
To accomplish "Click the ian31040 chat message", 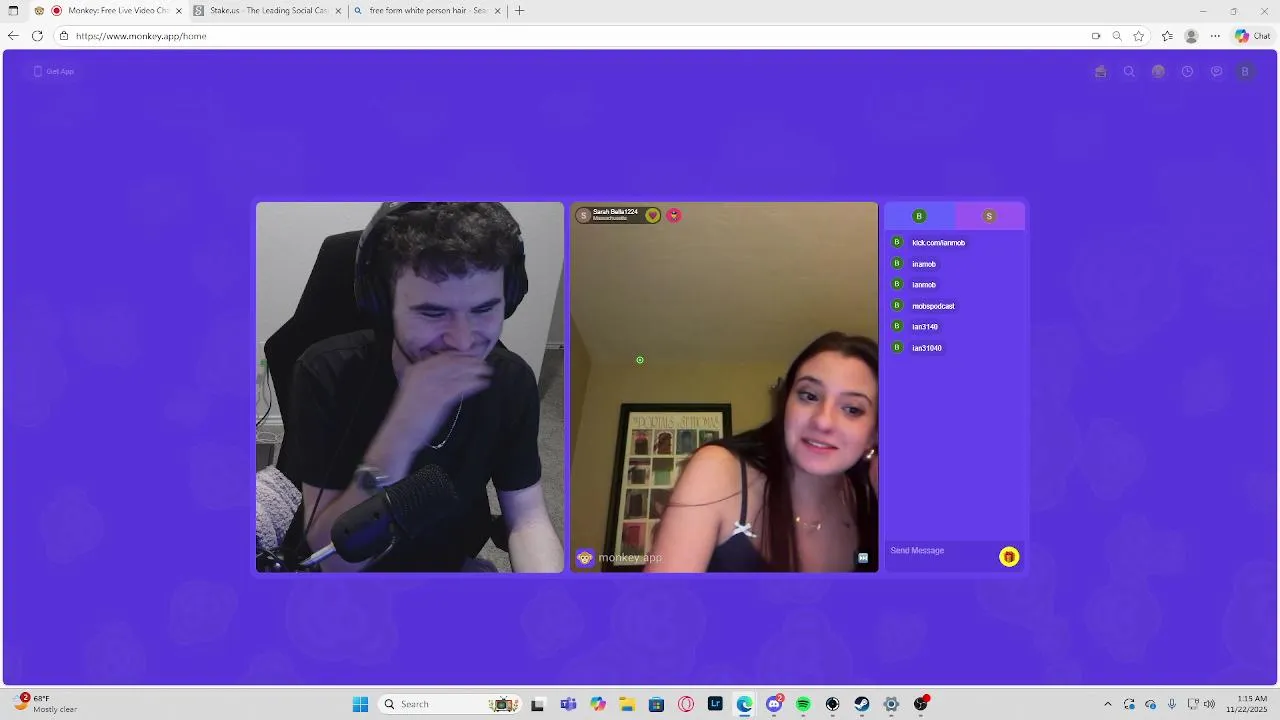I will pos(927,348).
